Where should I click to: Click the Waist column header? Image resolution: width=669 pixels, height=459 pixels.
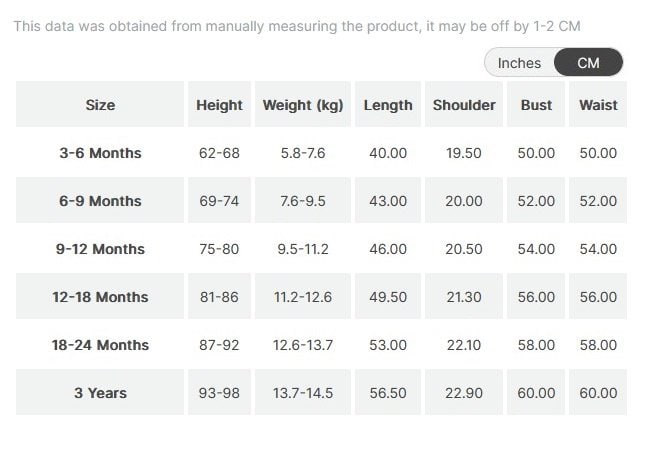(x=598, y=105)
